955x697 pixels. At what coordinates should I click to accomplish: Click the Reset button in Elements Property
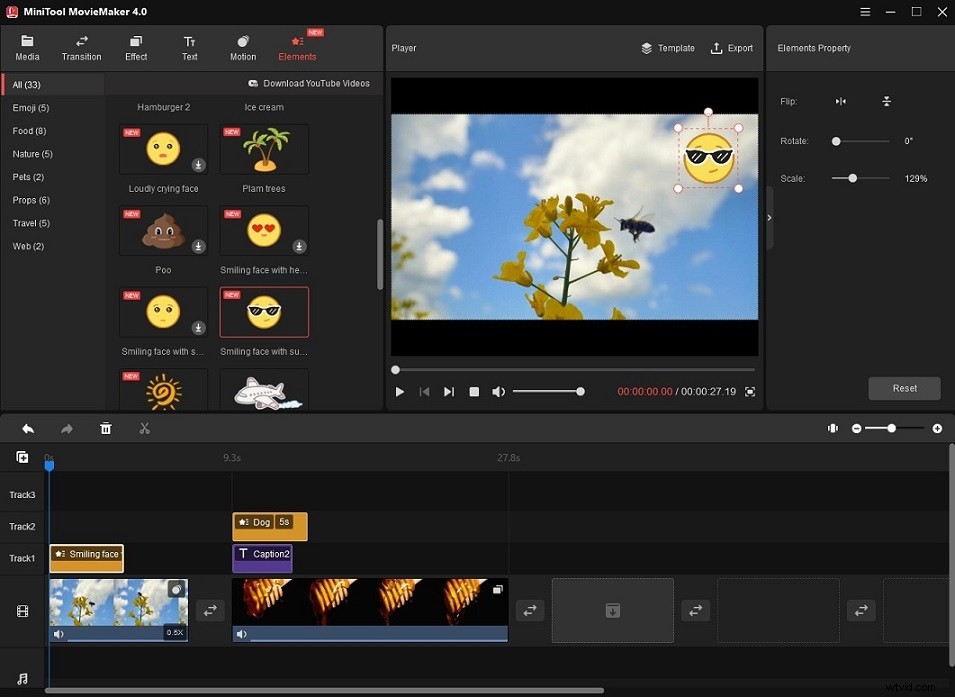coord(904,388)
